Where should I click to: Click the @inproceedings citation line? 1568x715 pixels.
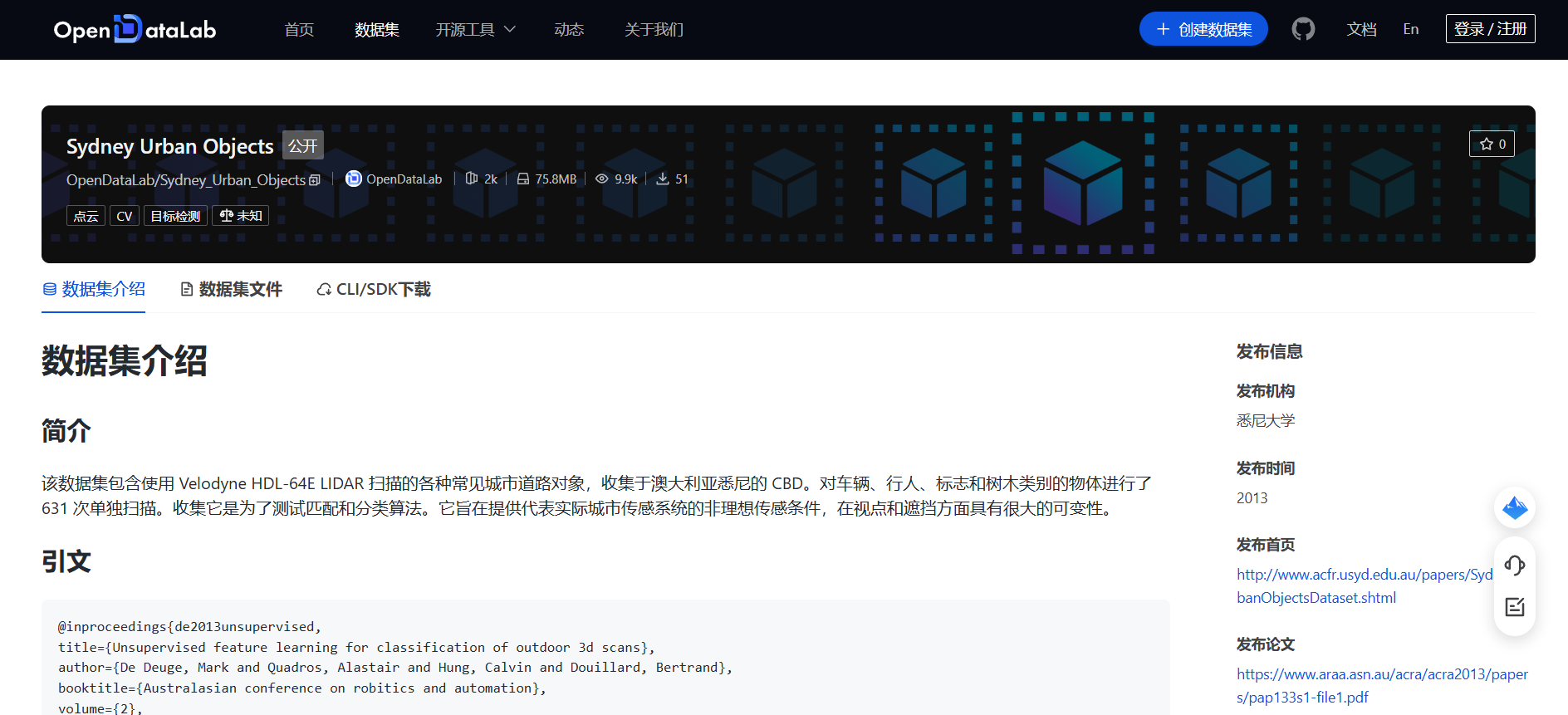click(x=190, y=626)
